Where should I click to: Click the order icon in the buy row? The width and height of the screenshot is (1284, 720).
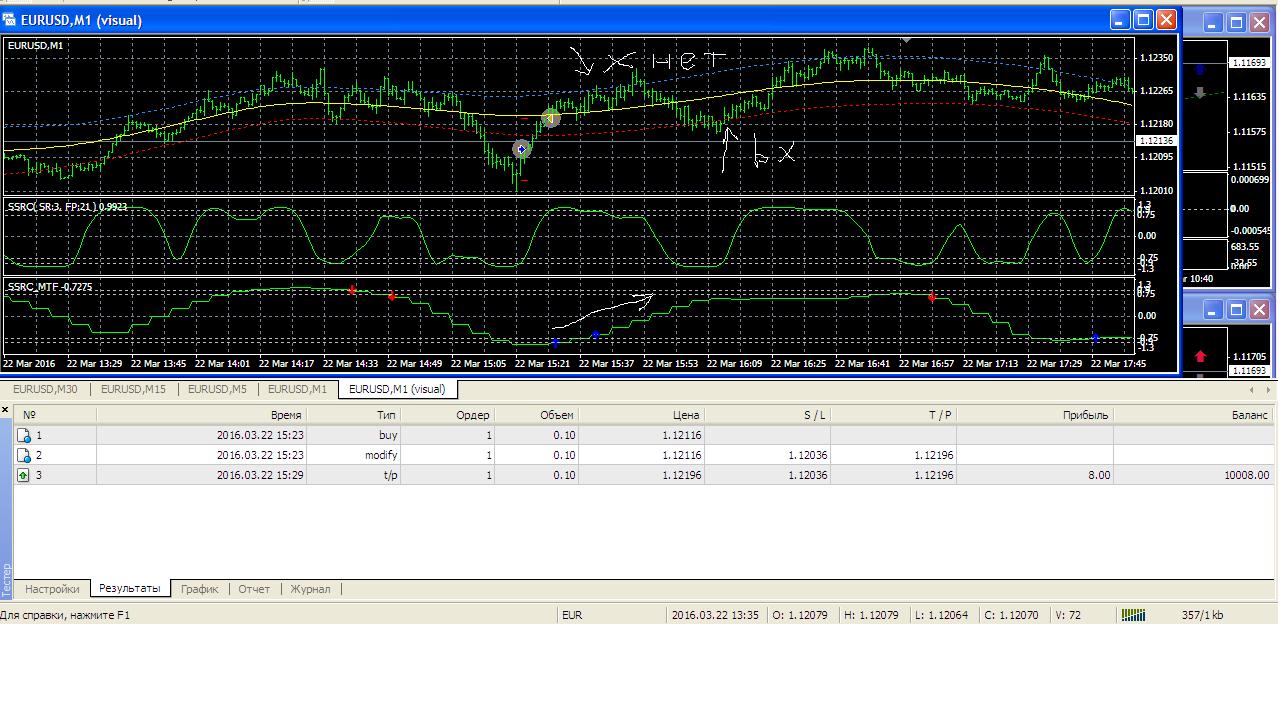[x=24, y=435]
